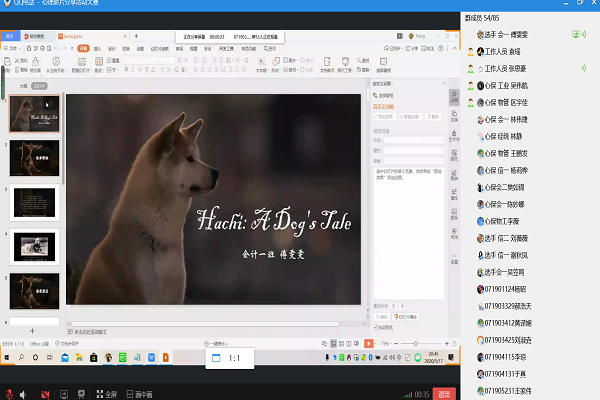600x400 pixels.
Task: Click the speaker volume icon in call bar
Action: (x=23, y=394)
